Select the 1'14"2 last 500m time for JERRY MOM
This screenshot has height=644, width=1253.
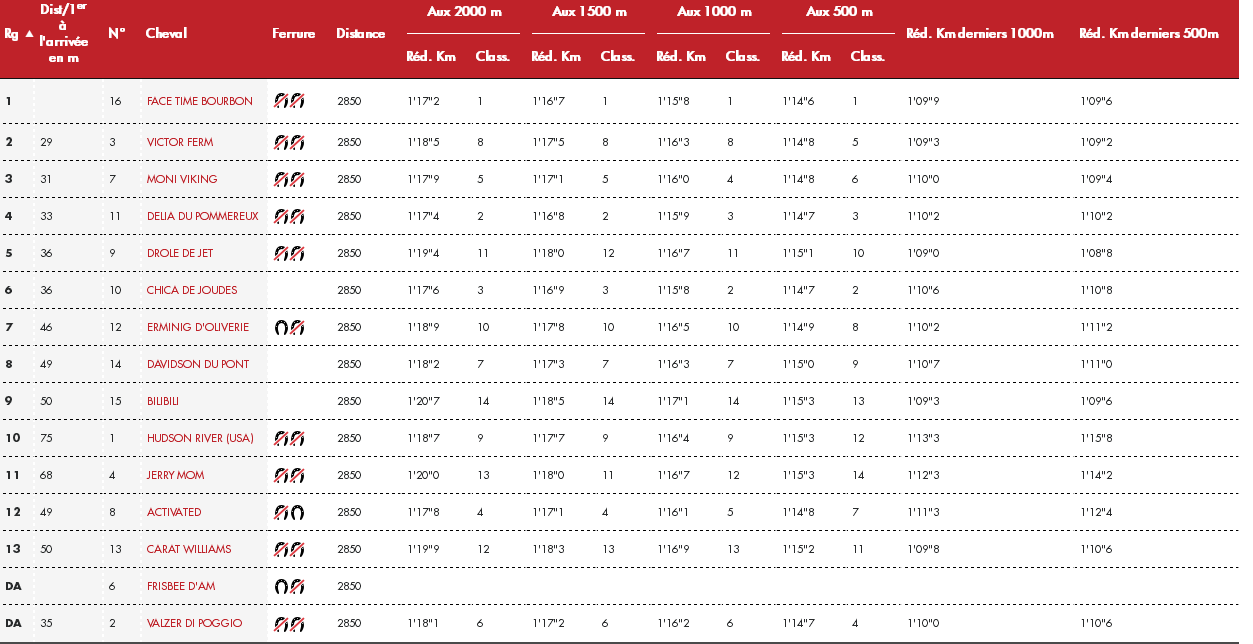click(1097, 475)
